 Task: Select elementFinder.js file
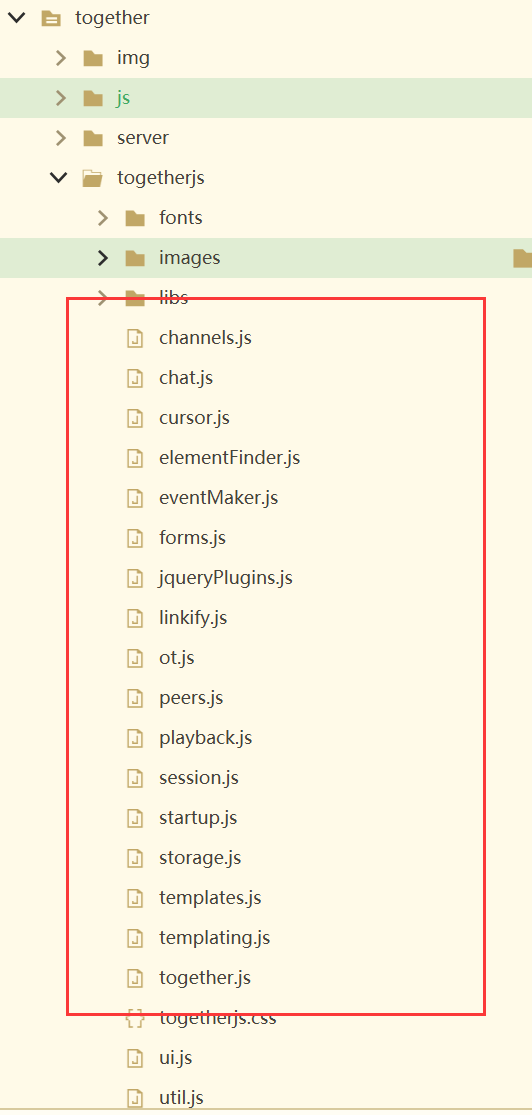(x=230, y=457)
